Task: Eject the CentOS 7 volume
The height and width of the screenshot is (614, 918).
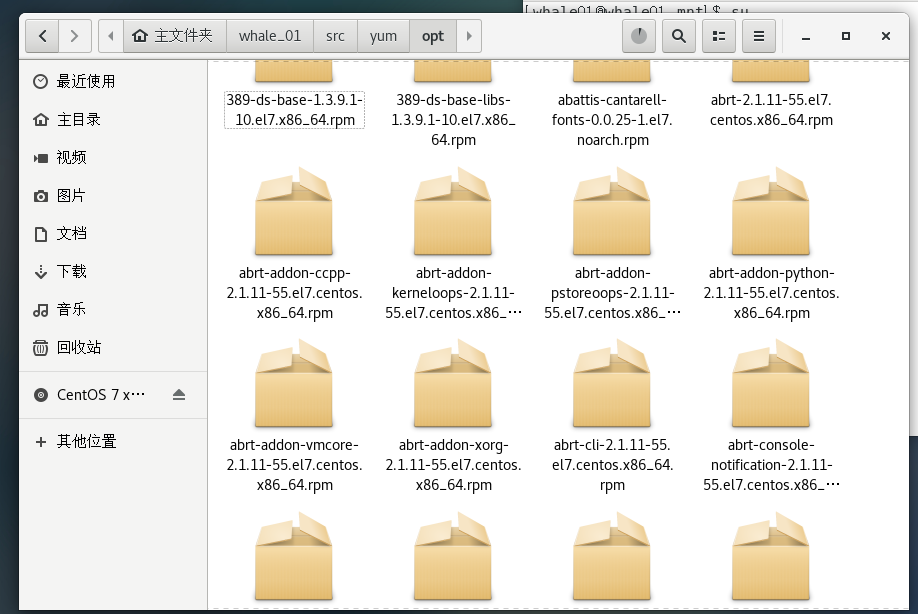Action: (x=179, y=395)
